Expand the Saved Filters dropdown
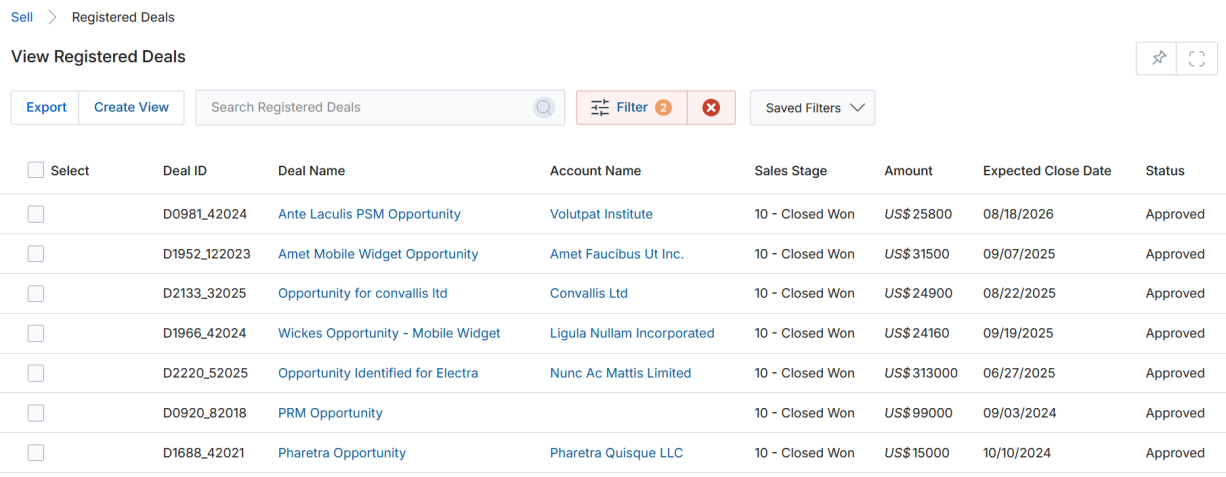The width and height of the screenshot is (1226, 477). point(812,108)
